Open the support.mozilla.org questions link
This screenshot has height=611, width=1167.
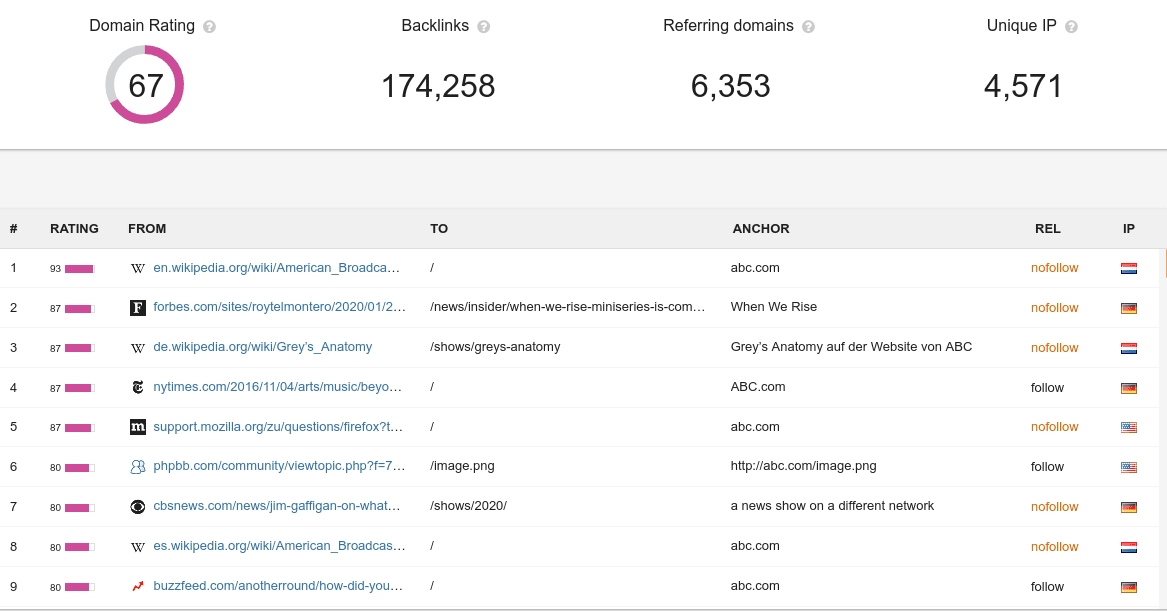(x=278, y=426)
